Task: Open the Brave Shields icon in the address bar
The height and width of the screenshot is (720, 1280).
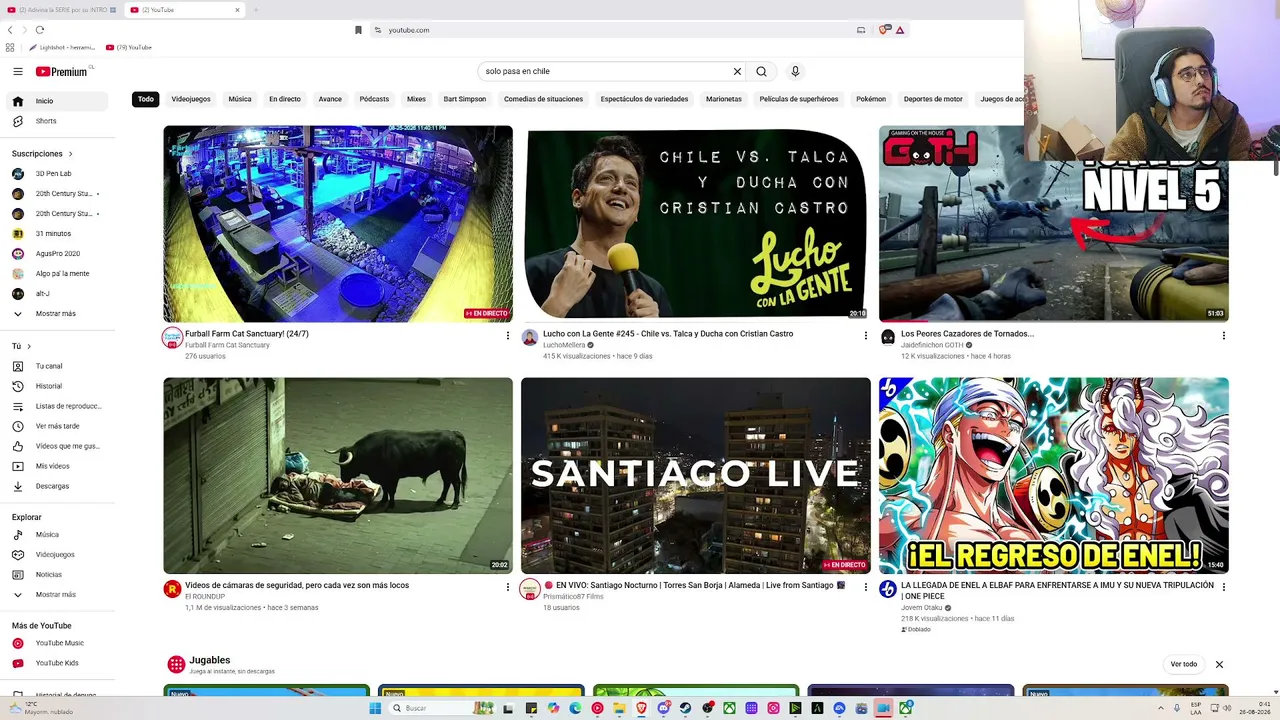Action: click(884, 30)
